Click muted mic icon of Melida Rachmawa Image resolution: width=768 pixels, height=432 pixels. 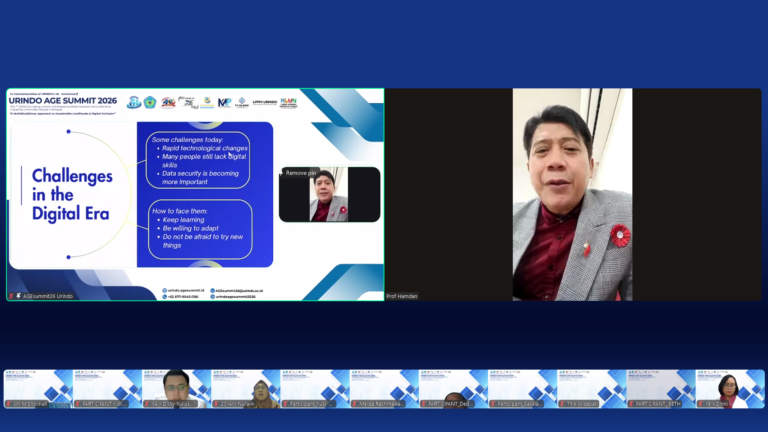[355, 404]
